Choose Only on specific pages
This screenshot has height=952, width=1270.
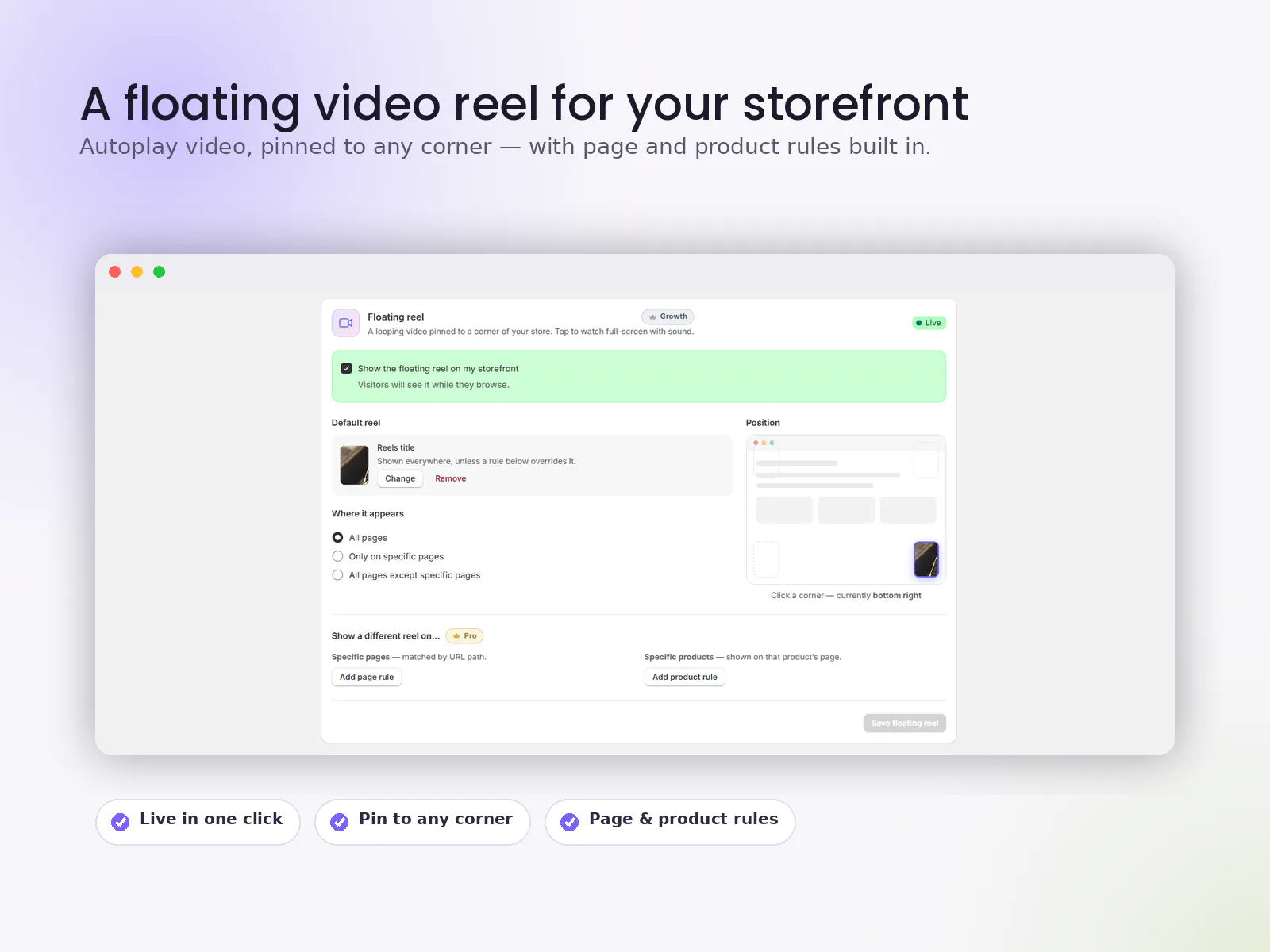coord(337,556)
